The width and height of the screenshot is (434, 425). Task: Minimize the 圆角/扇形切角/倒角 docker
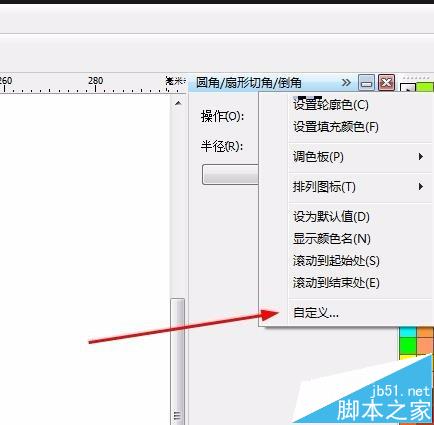pyautogui.click(x=366, y=82)
